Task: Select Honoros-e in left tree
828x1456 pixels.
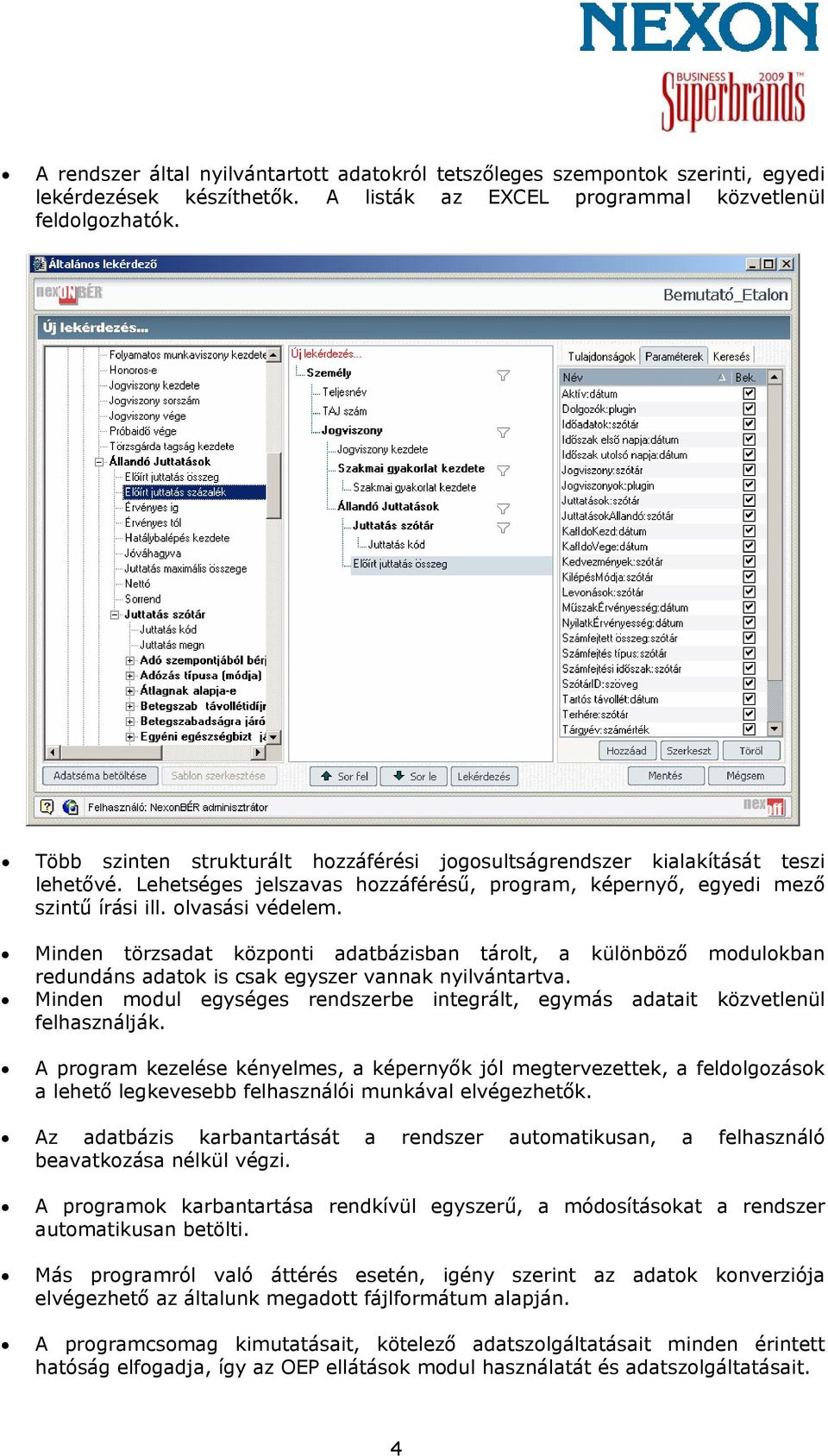Action: tap(133, 370)
